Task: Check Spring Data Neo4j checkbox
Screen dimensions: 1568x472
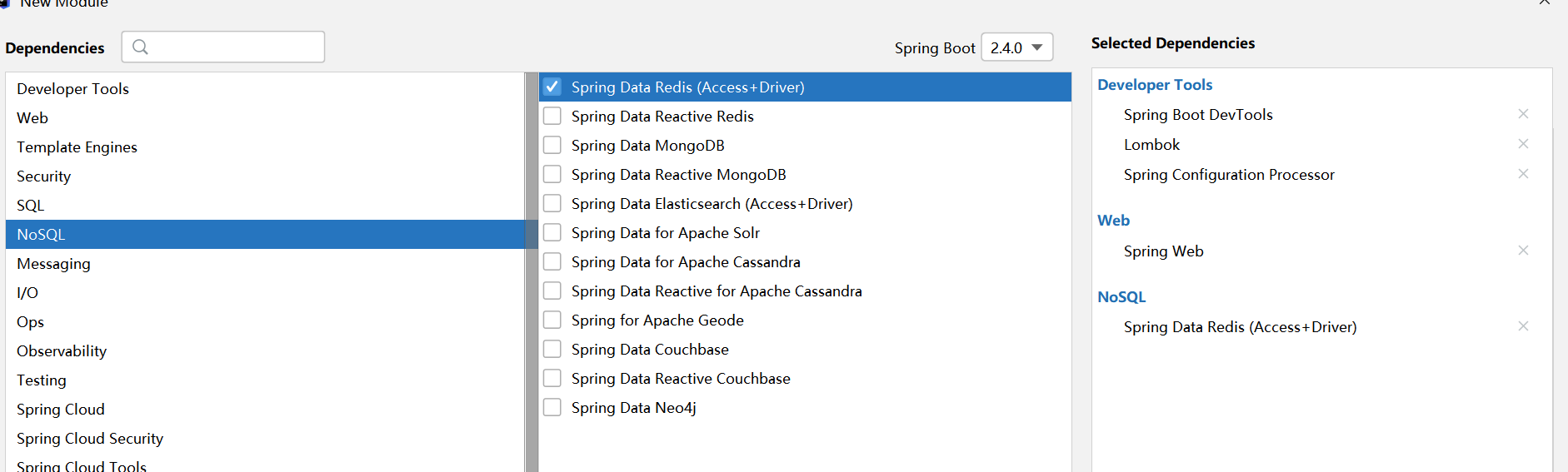Action: (552, 407)
